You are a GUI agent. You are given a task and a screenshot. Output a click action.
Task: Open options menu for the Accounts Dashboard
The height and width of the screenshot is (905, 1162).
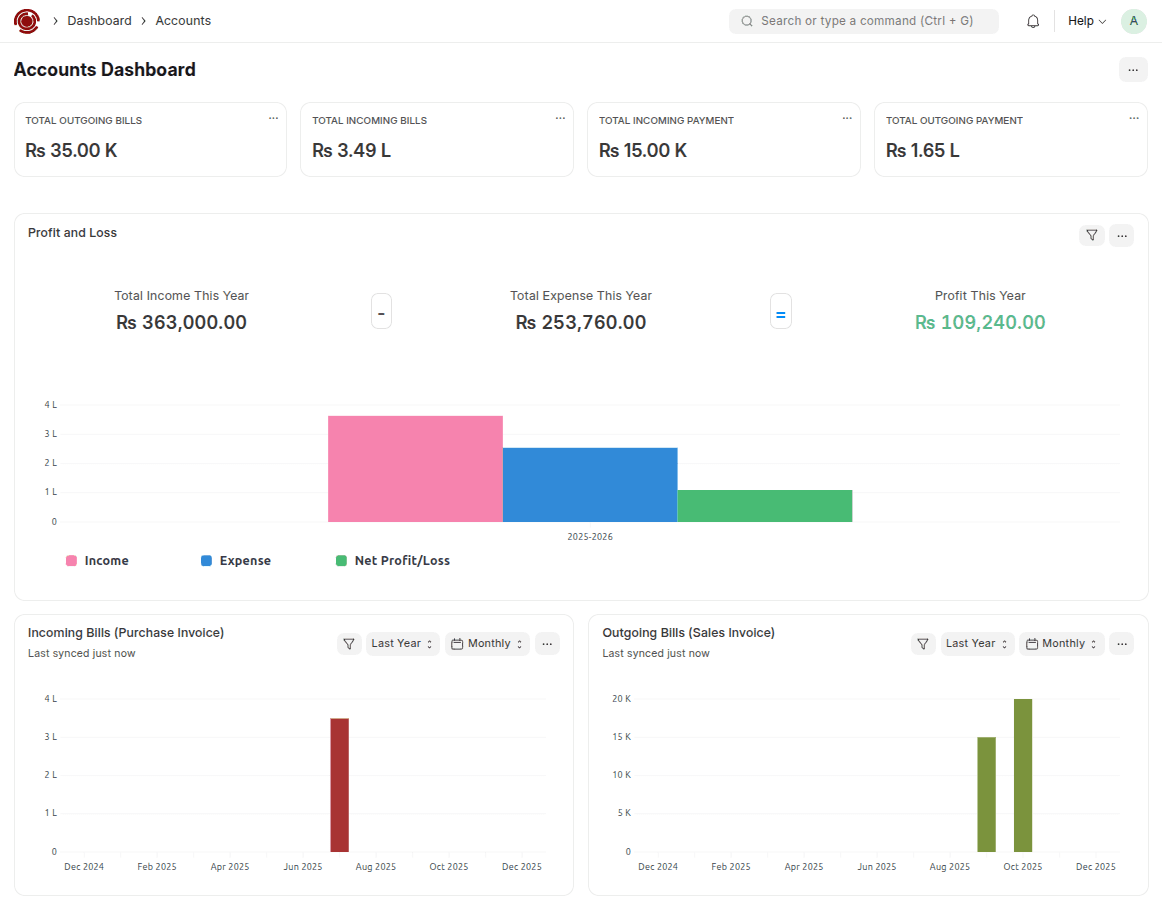(x=1133, y=69)
